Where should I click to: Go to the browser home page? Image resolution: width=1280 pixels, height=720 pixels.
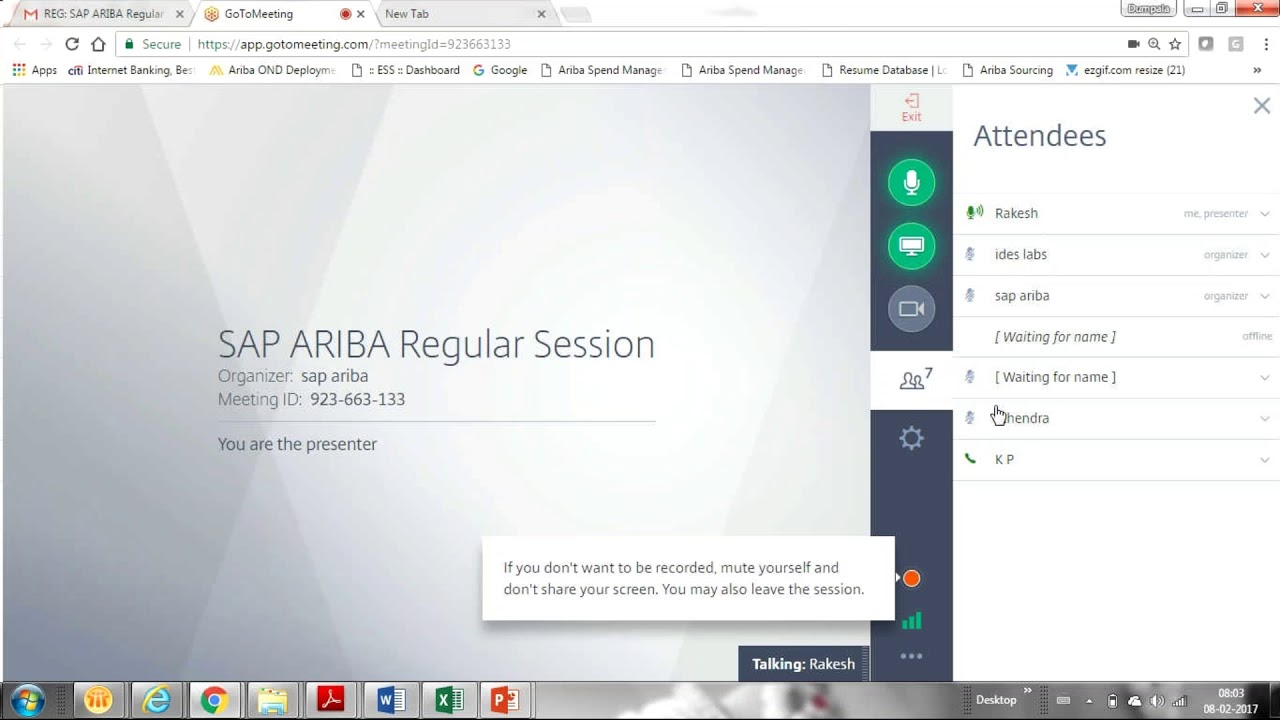[x=98, y=44]
